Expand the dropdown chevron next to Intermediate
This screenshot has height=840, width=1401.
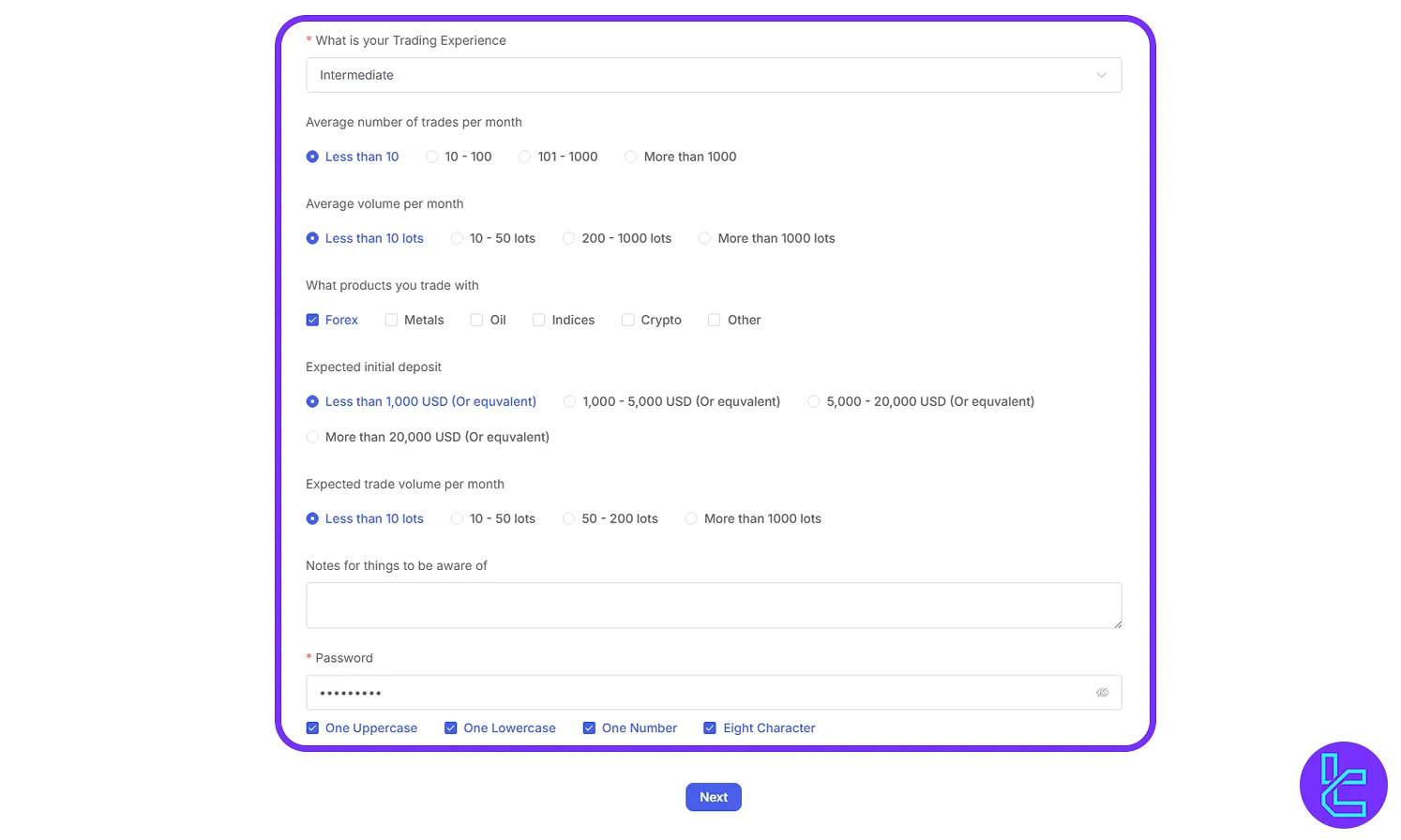pyautogui.click(x=1102, y=75)
